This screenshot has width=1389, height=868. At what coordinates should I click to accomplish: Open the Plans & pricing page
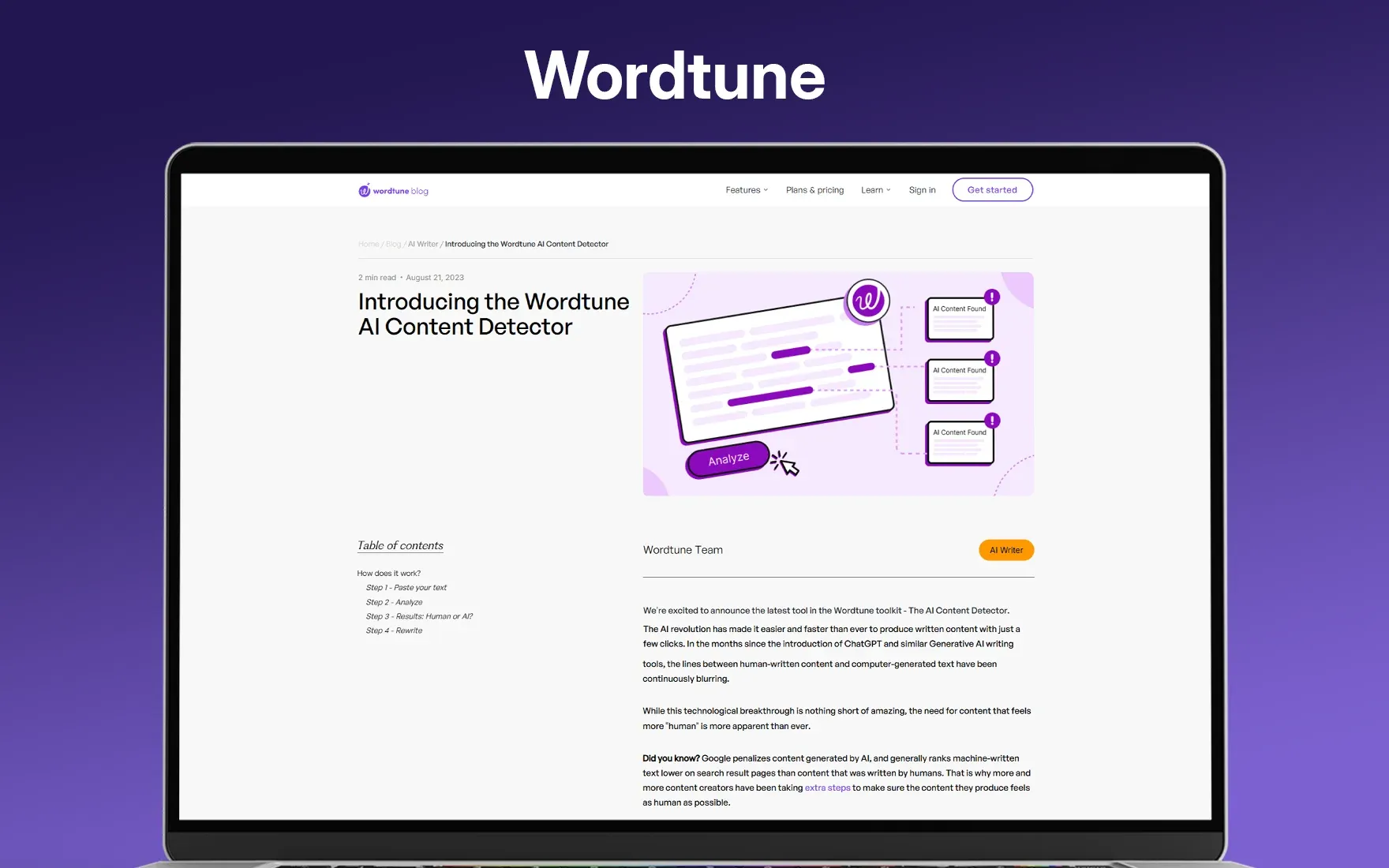tap(814, 190)
